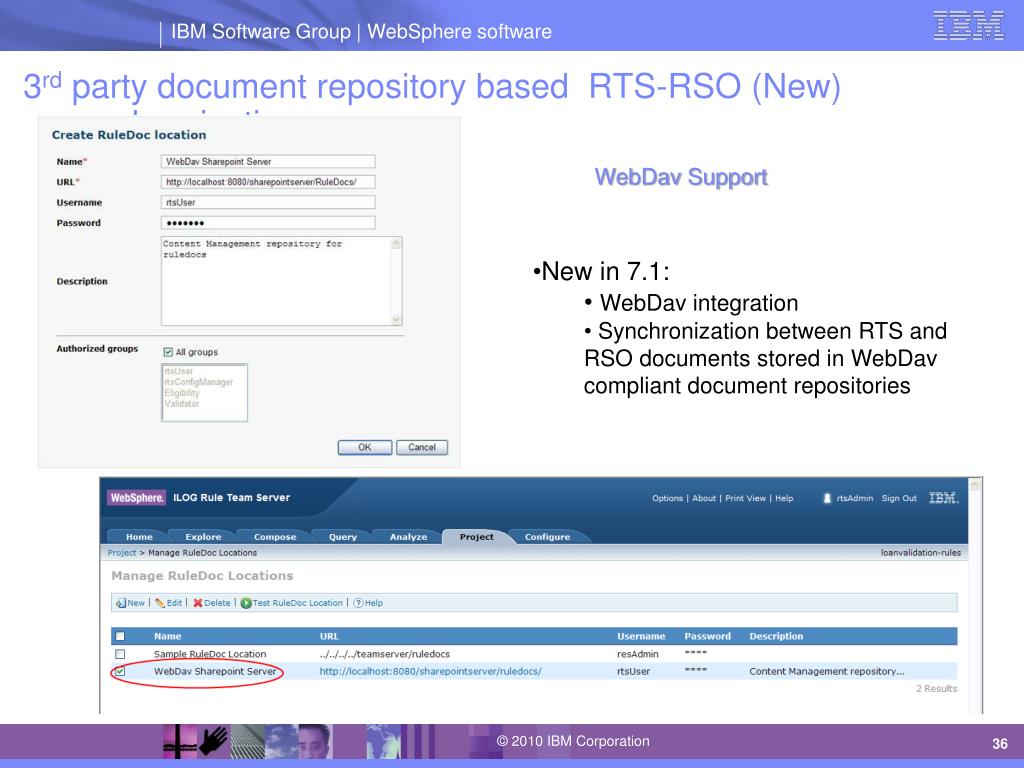
Task: Click the teamserver/ruledocs URL cell
Action: (385, 654)
